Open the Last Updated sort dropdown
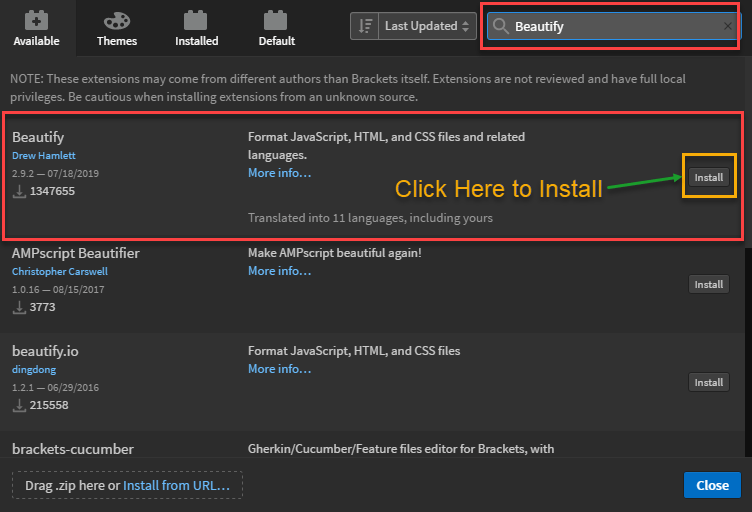Screen dimensions: 752x512 427,26
